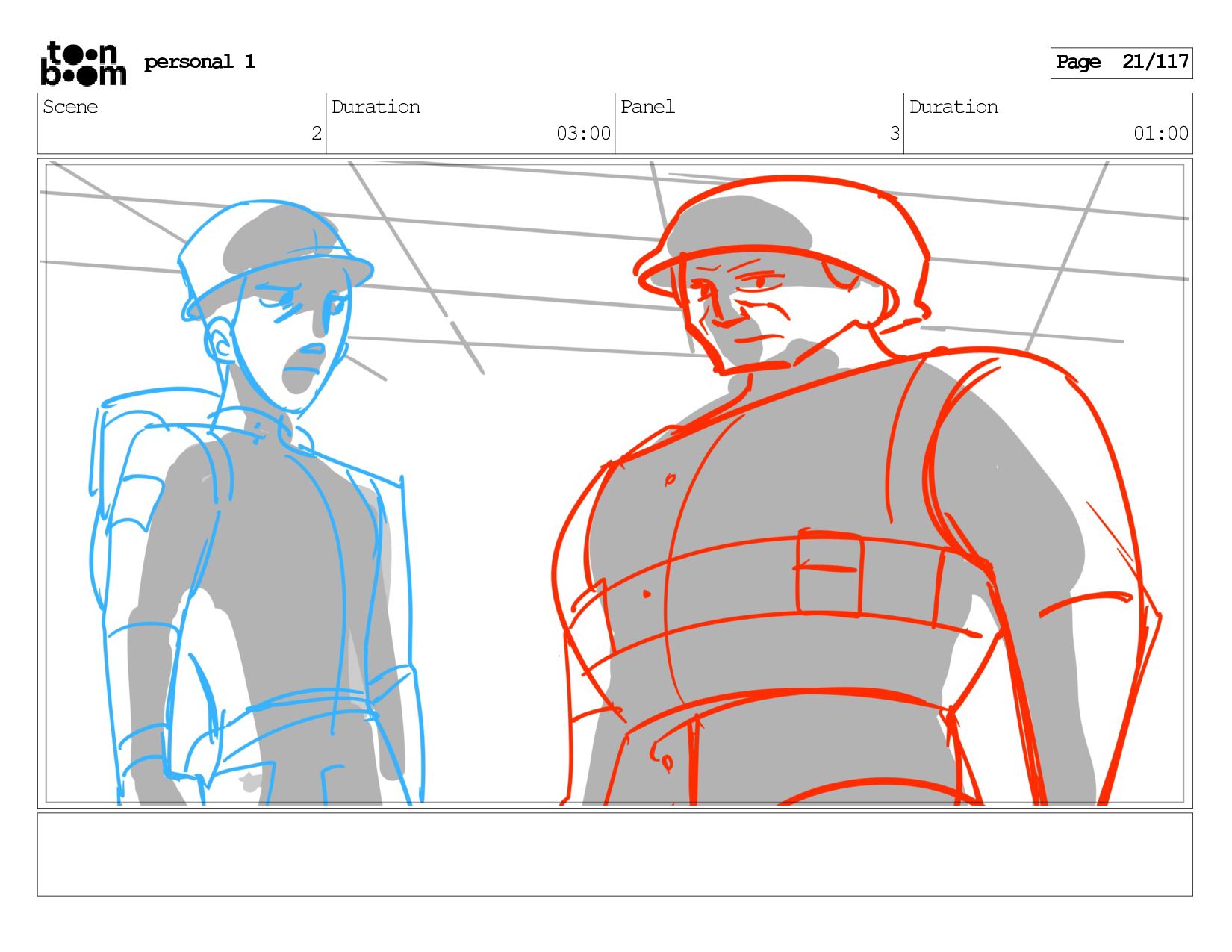Select the scene Duration 03:00 value
This screenshot has width=1232, height=952.
[x=583, y=134]
